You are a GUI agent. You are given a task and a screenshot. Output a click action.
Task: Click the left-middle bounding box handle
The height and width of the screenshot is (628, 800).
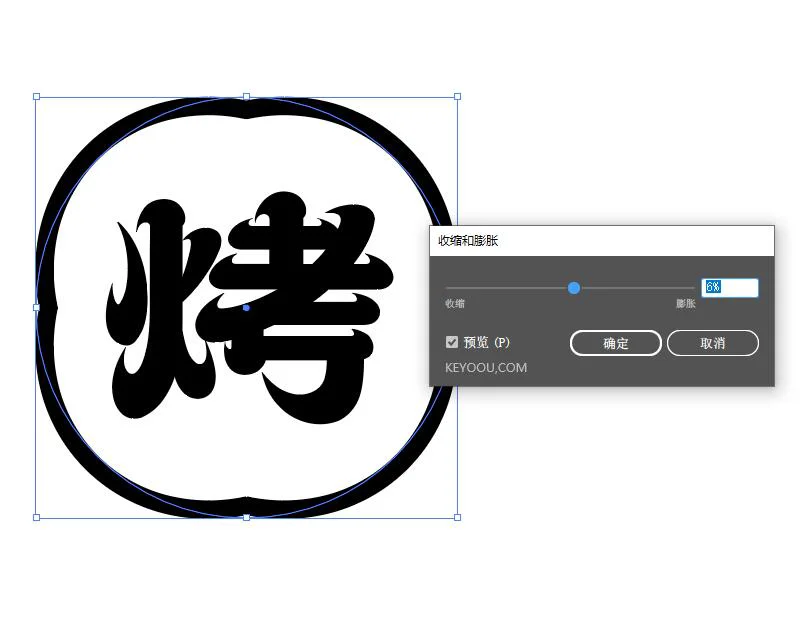coord(36,307)
